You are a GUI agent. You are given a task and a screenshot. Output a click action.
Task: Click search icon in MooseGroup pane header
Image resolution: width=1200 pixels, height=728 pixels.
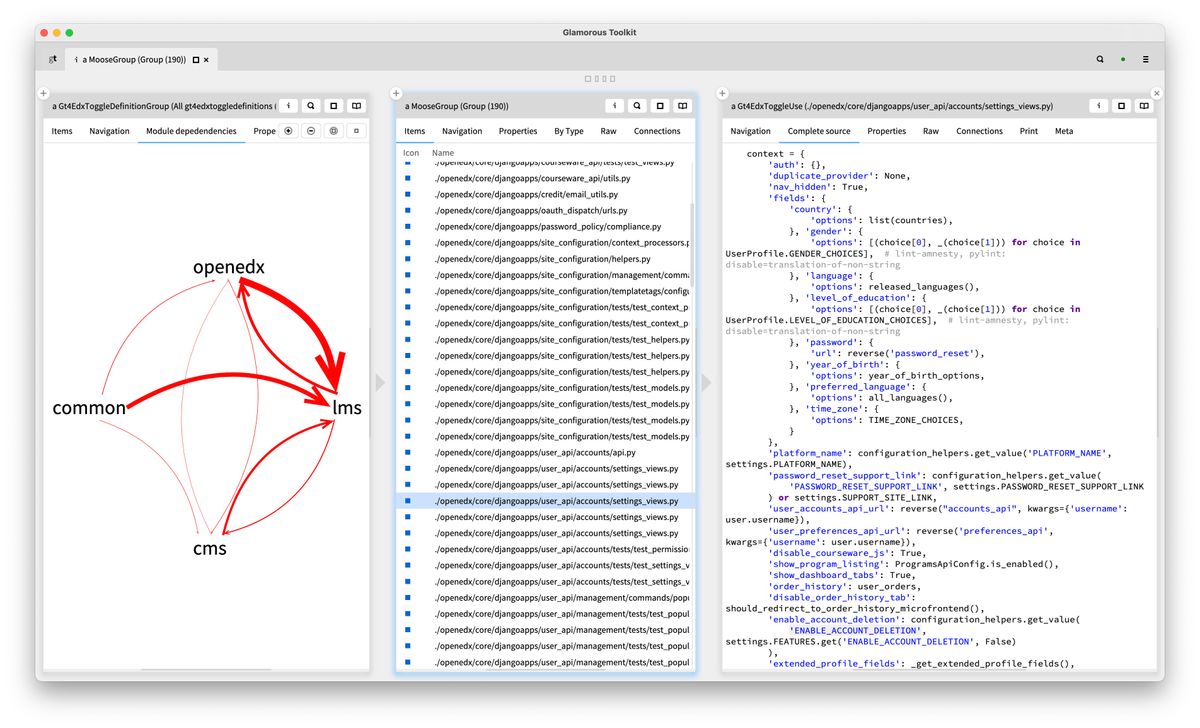point(637,105)
